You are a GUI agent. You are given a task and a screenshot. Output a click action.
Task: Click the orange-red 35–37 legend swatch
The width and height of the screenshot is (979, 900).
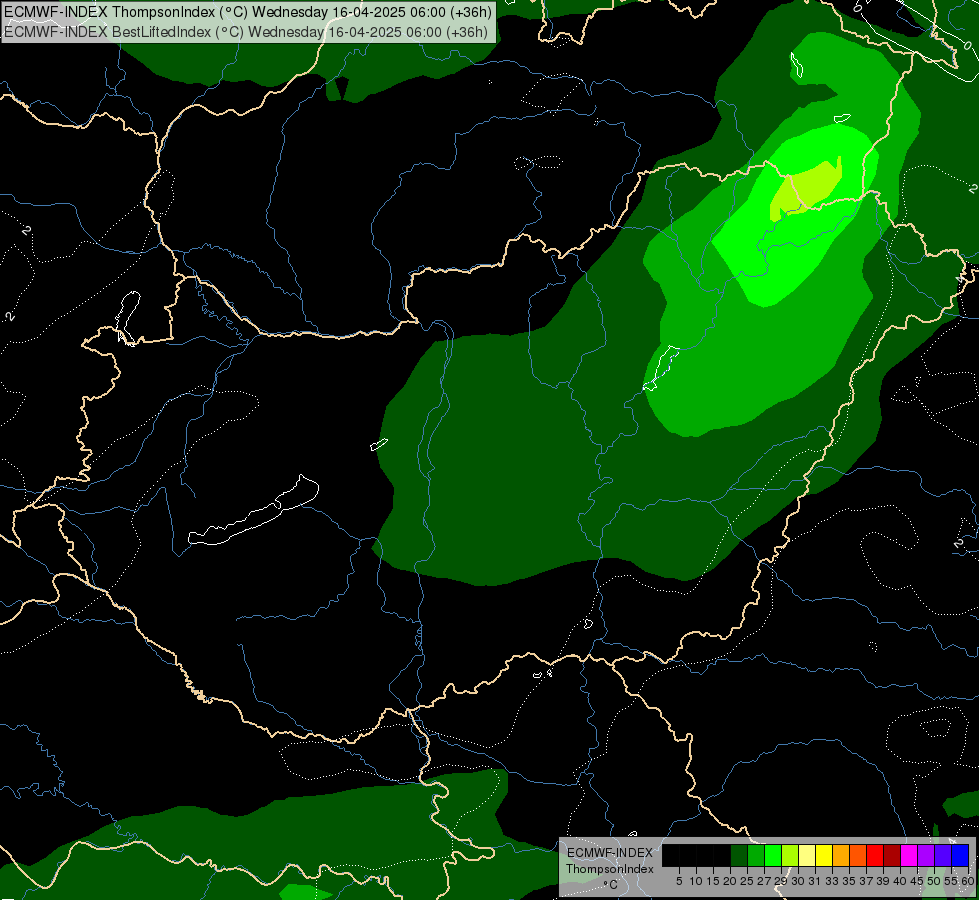(x=858, y=855)
